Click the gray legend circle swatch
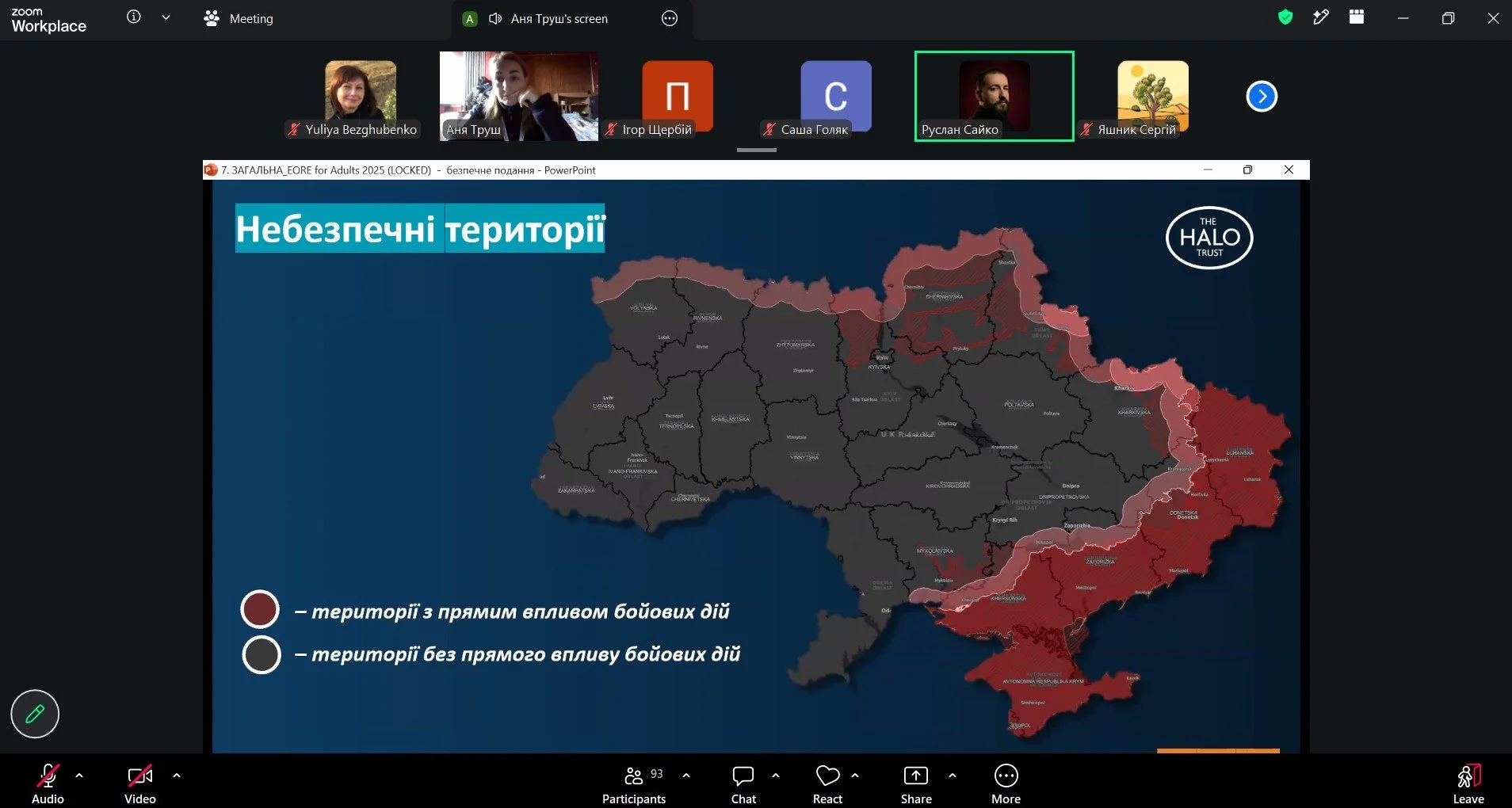1512x808 pixels. coord(261,654)
